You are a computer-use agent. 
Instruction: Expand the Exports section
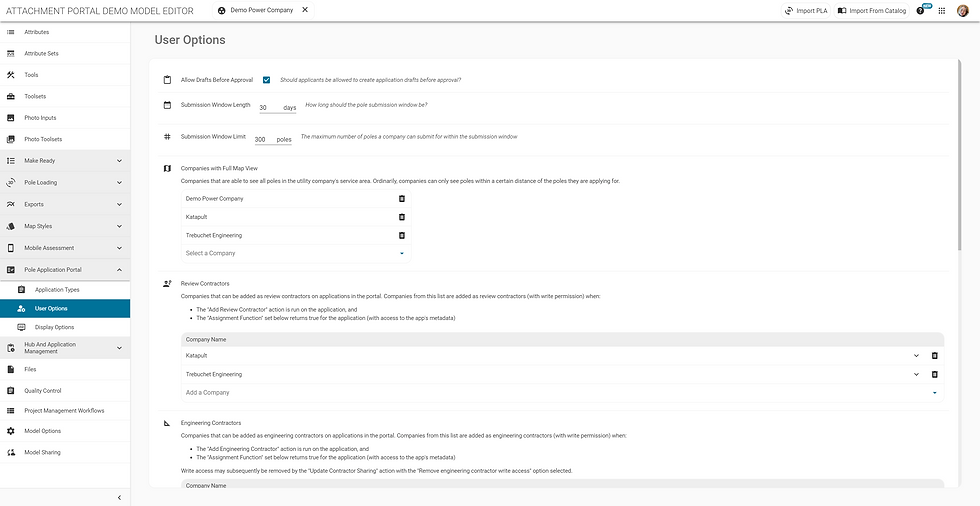(x=119, y=204)
